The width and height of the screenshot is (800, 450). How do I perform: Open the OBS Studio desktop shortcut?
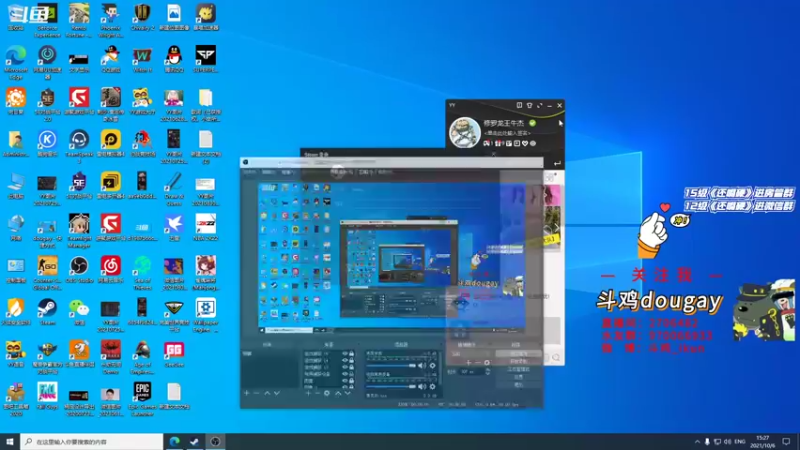[x=79, y=270]
